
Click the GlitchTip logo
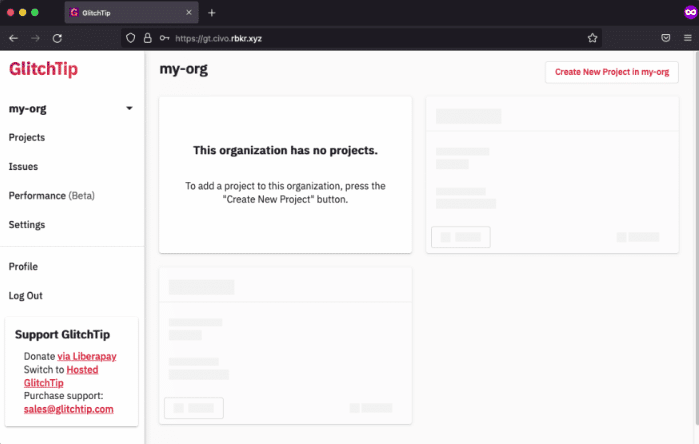43,69
